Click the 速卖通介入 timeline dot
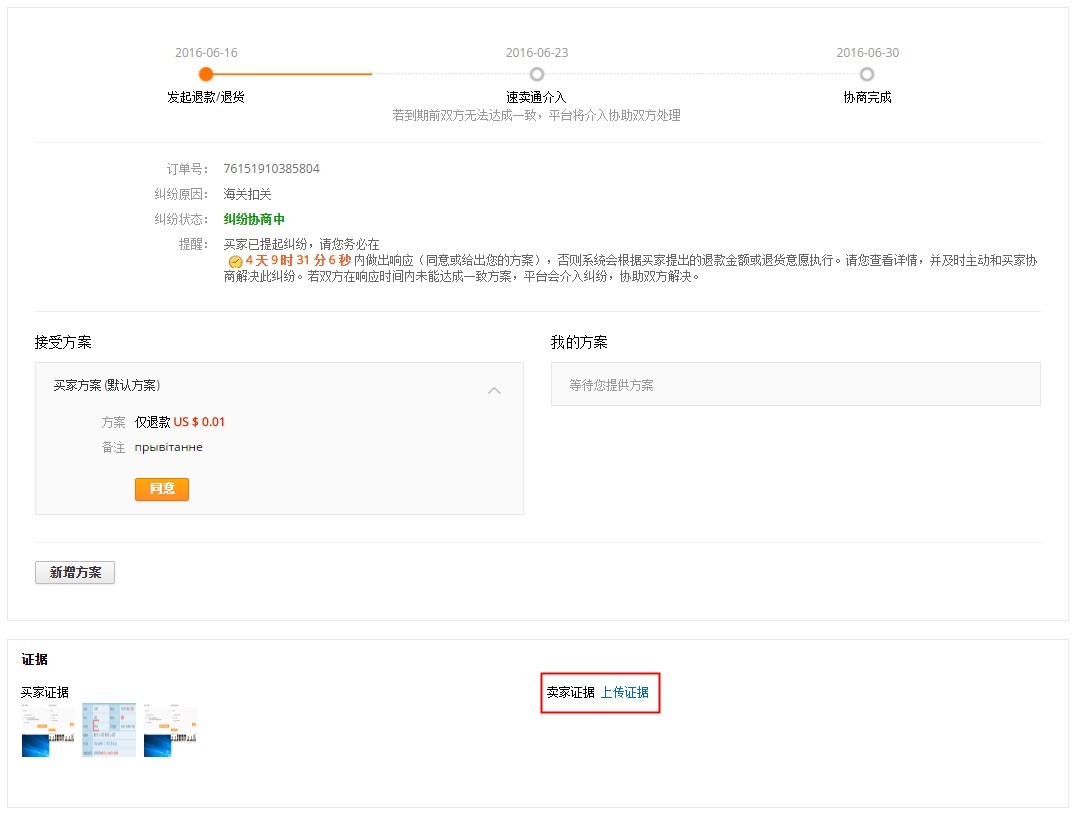Image resolution: width=1074 pixels, height=815 pixels. pyautogui.click(x=537, y=73)
